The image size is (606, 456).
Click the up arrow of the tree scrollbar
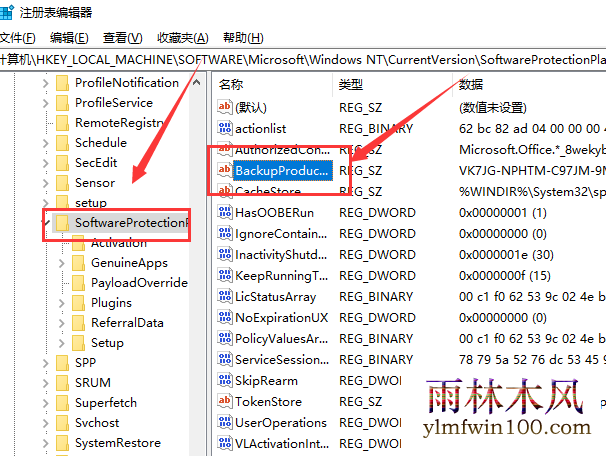[197, 82]
